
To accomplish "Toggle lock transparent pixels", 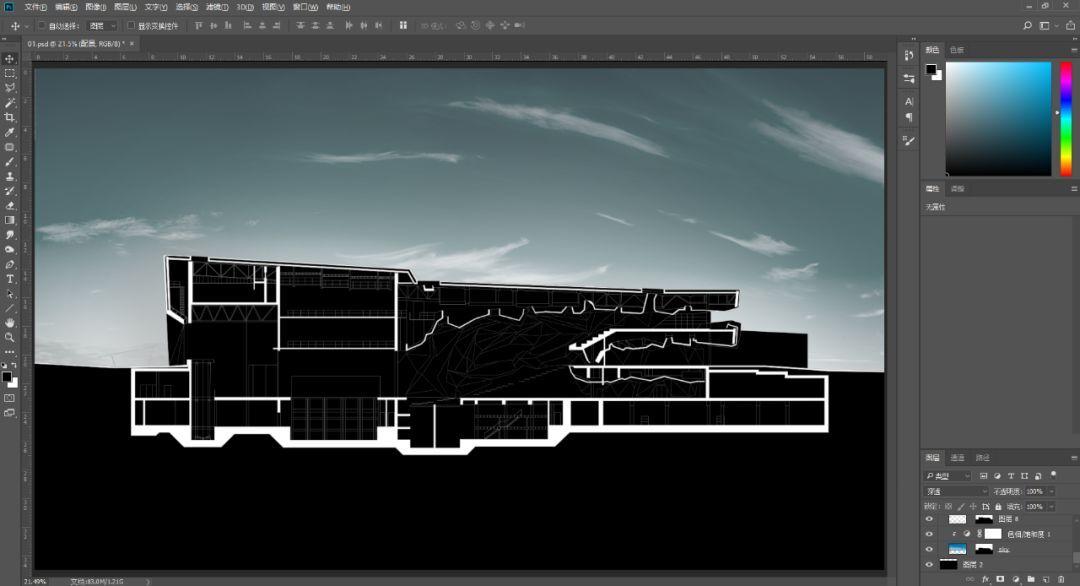I will 948,506.
